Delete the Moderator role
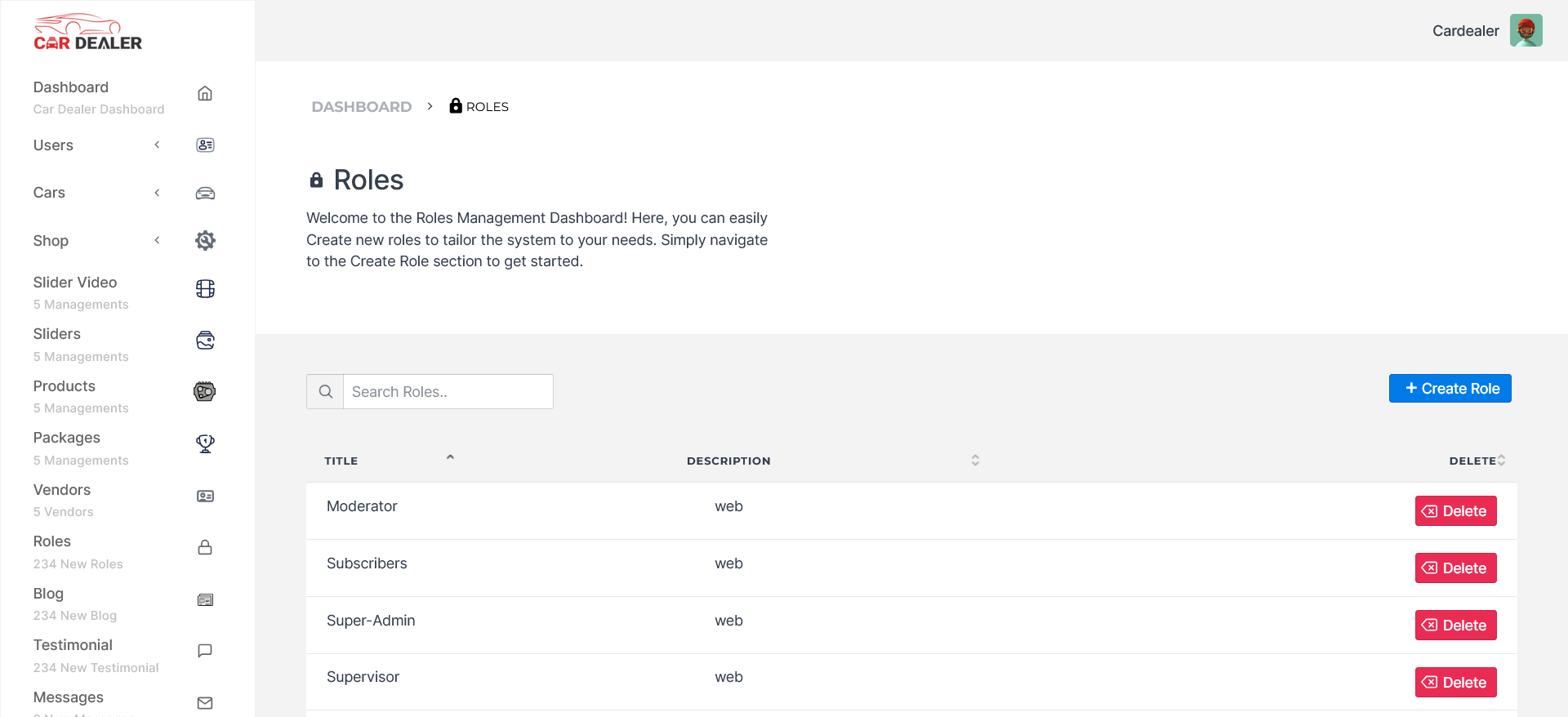The height and width of the screenshot is (717, 1568). tap(1455, 511)
